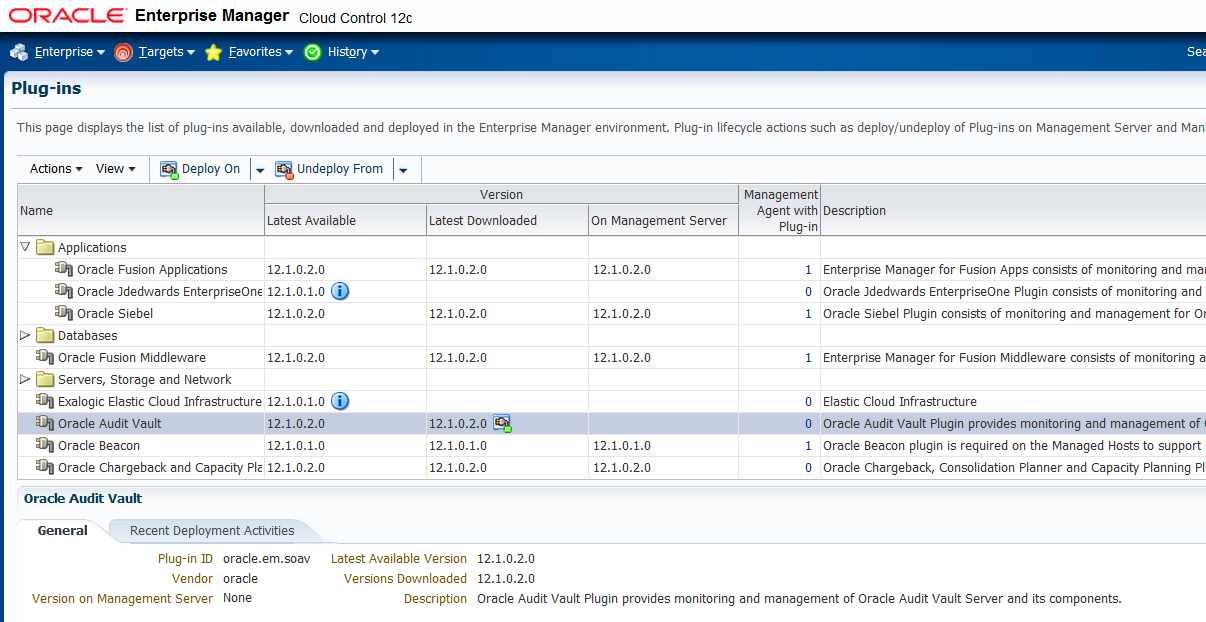Image resolution: width=1206 pixels, height=622 pixels.
Task: Click Elastic Cloud Infrastructure description text
Action: (899, 401)
